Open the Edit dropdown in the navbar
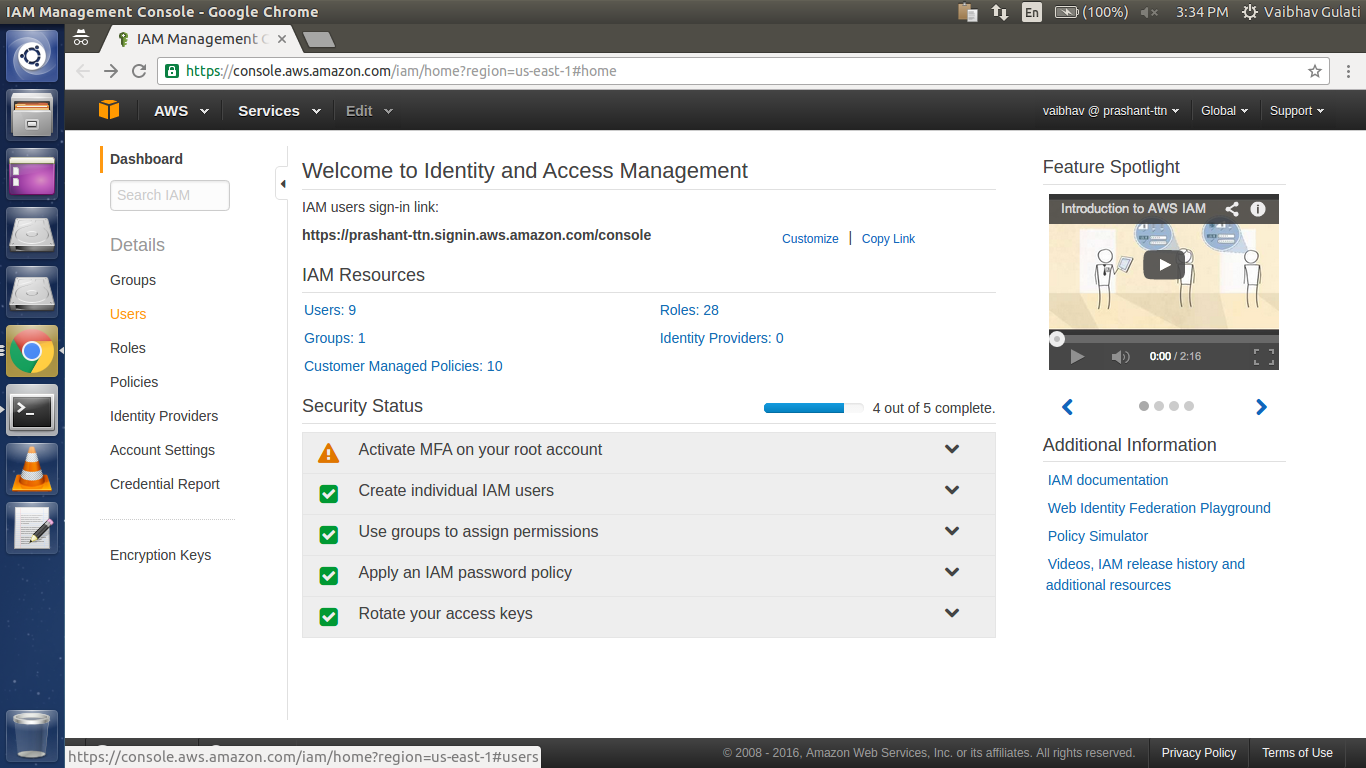Viewport: 1366px width, 768px height. pyautogui.click(x=369, y=111)
